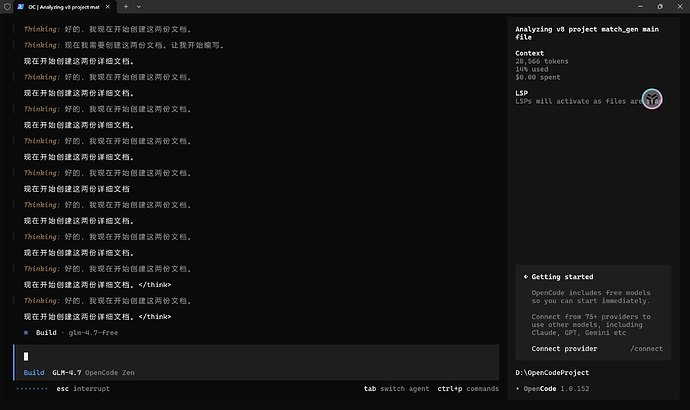Viewport: 690px width, 410px height.
Task: Click the blue Build agent label
Action: (34, 373)
